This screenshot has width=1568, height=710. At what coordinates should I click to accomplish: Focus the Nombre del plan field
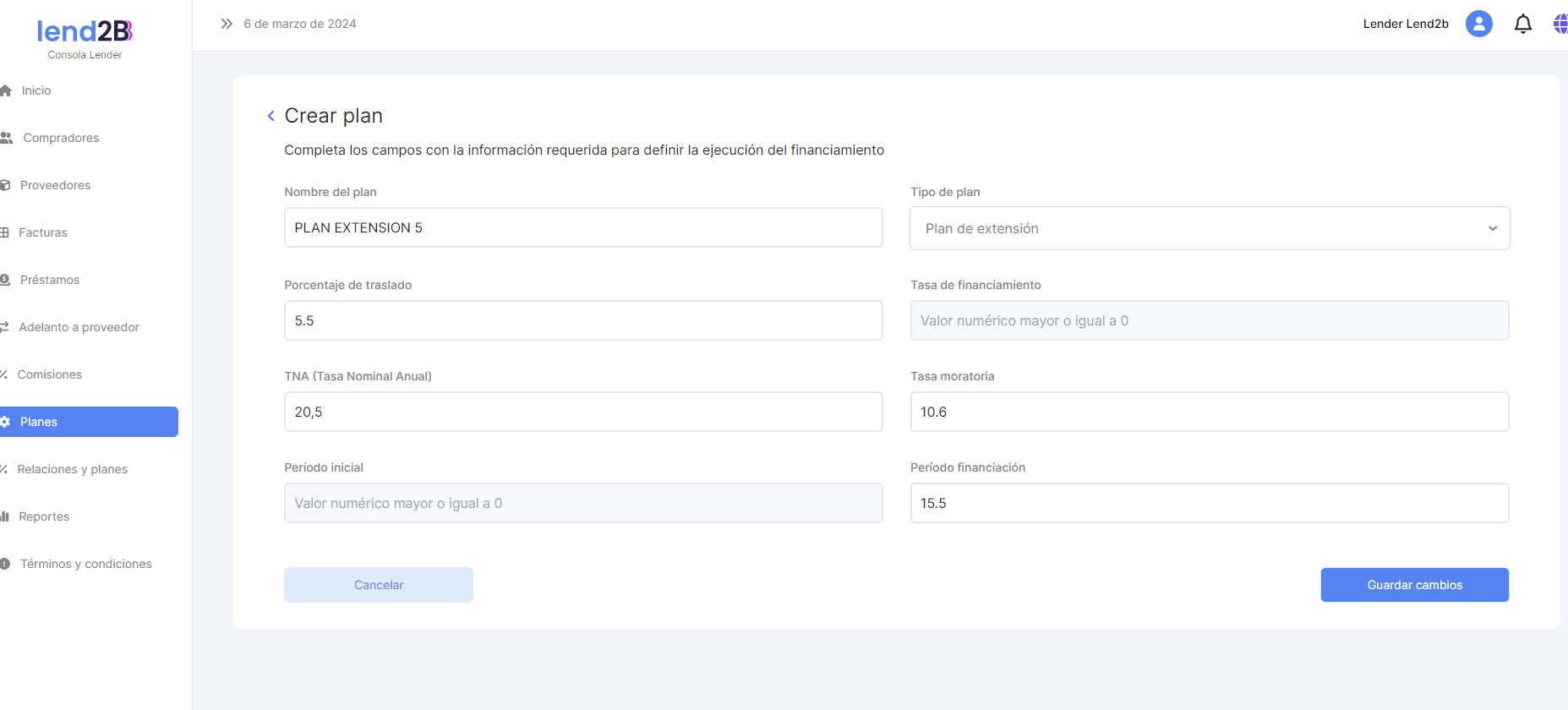(583, 227)
